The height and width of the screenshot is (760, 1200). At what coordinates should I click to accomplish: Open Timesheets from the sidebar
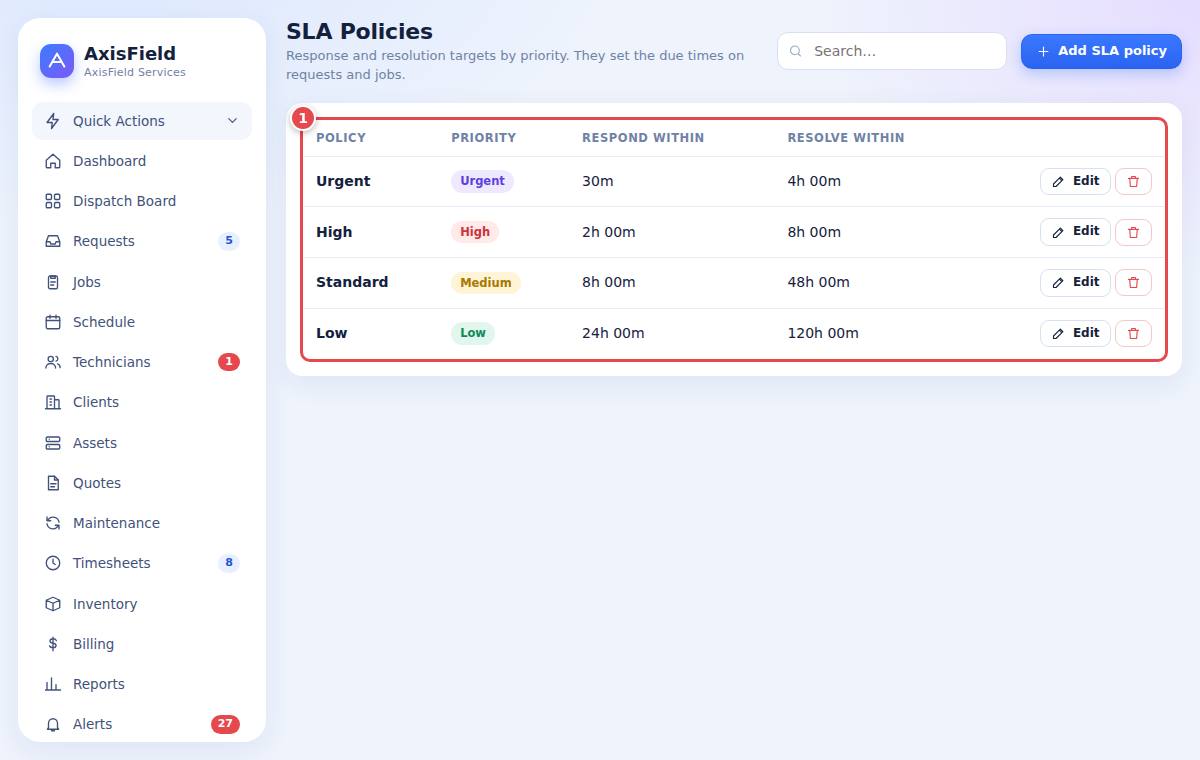[142, 563]
